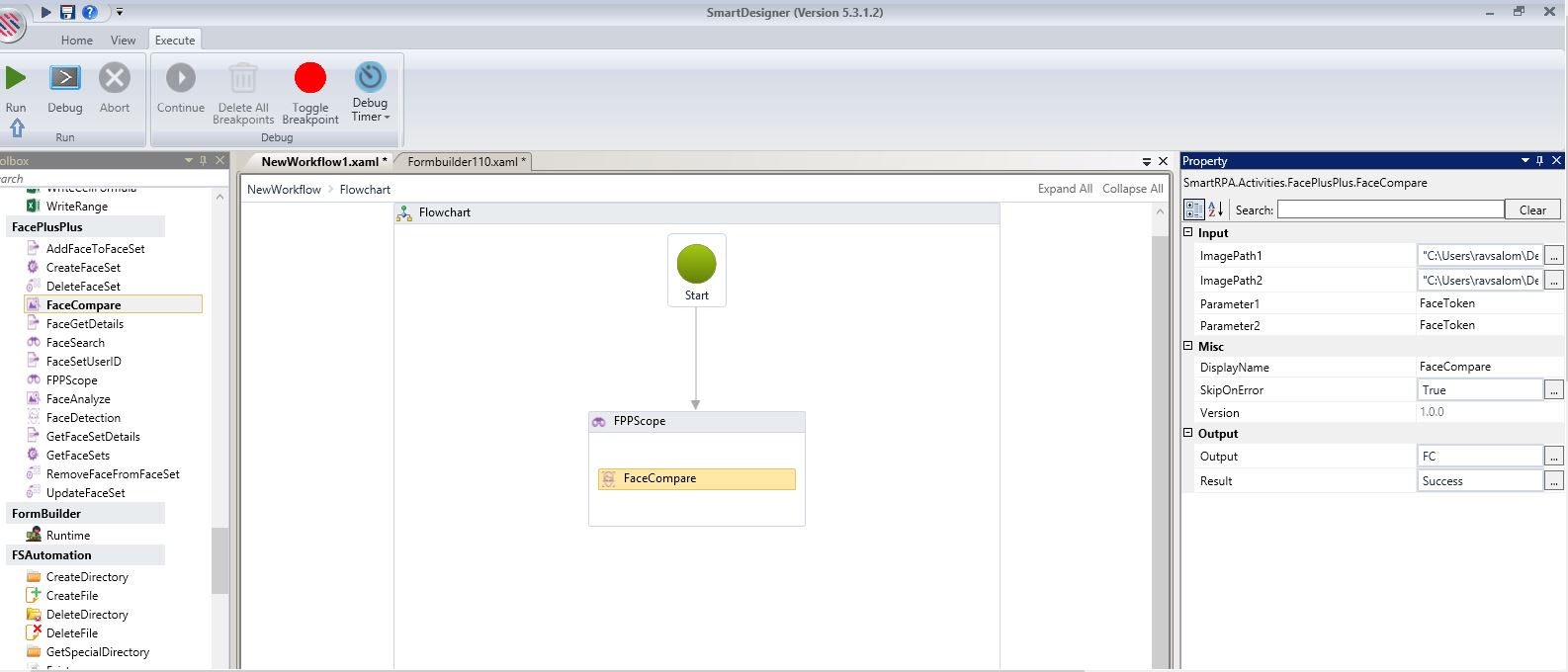1568x672 pixels.
Task: Click the Property Search input field
Action: [1390, 210]
